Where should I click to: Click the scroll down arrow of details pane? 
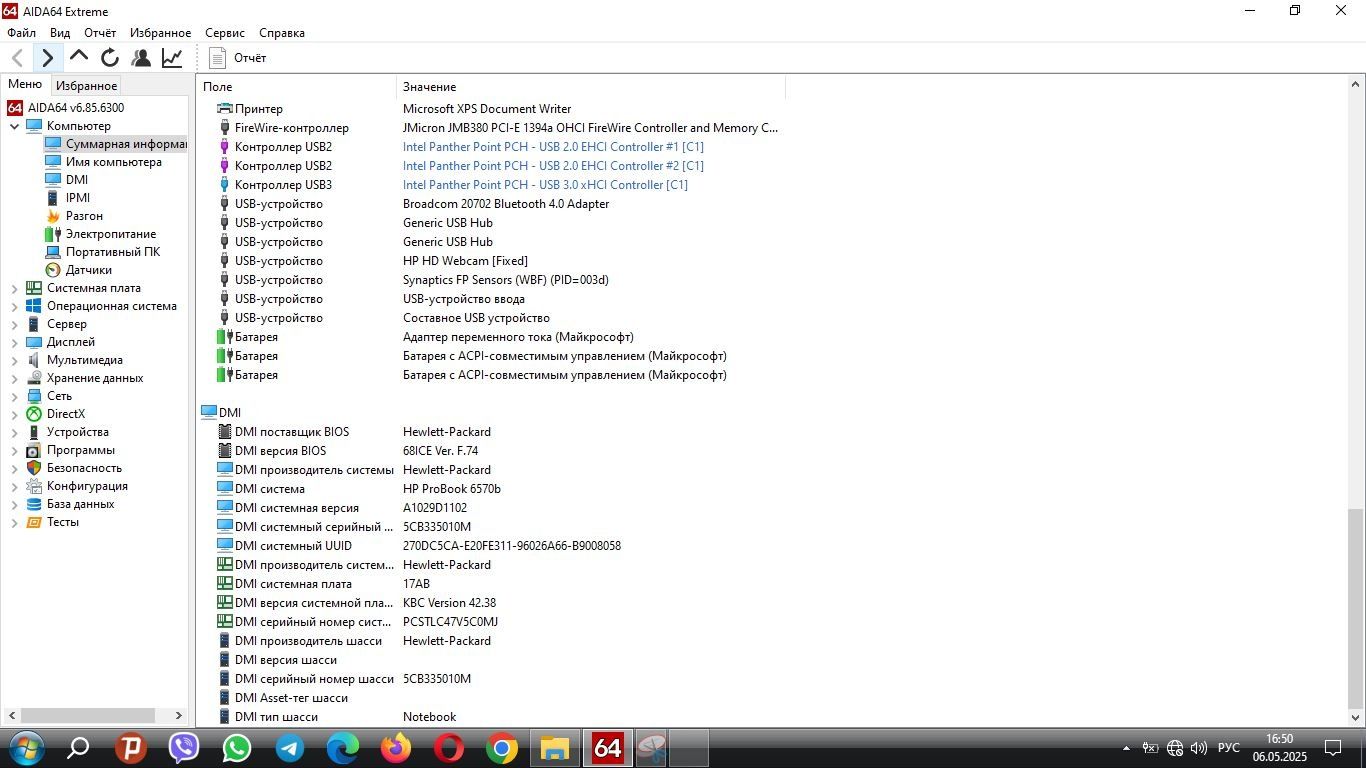click(x=1356, y=717)
